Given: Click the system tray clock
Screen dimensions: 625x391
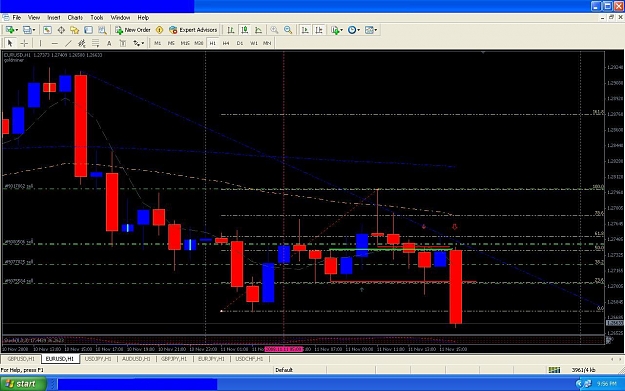Looking at the screenshot, I should click(607, 384).
